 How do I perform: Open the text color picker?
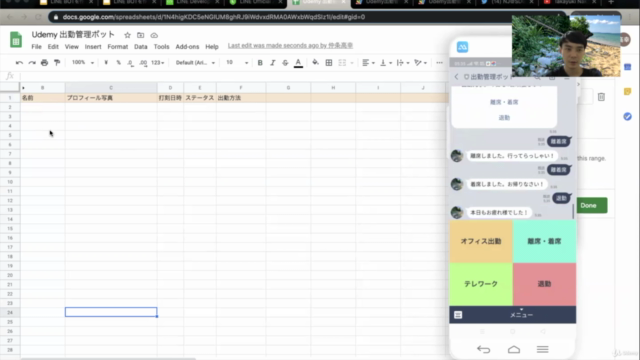[298, 63]
